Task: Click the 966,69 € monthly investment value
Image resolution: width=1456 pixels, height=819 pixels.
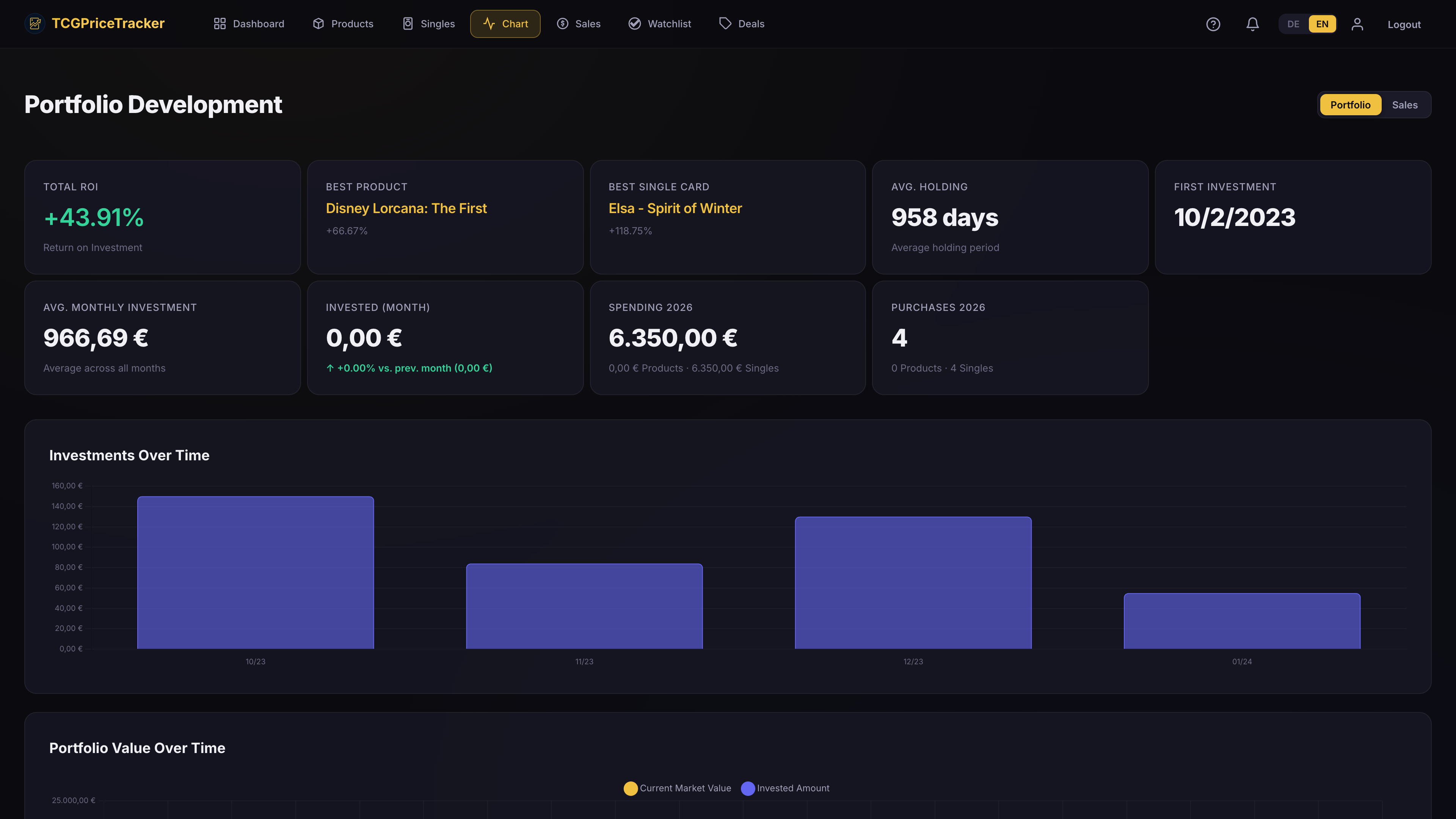Action: (x=96, y=338)
